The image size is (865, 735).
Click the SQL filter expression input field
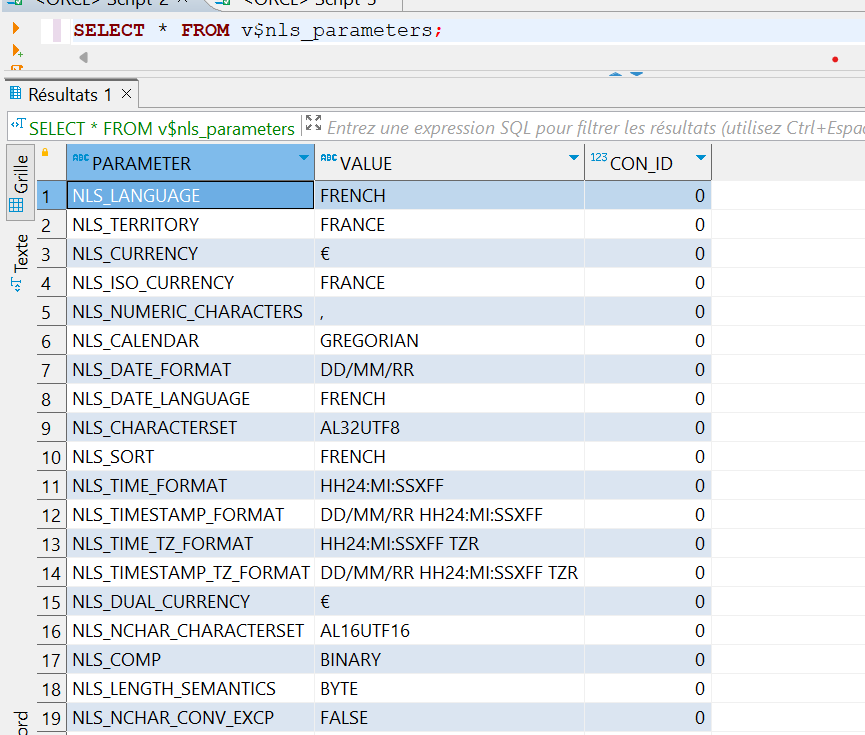tap(590, 128)
